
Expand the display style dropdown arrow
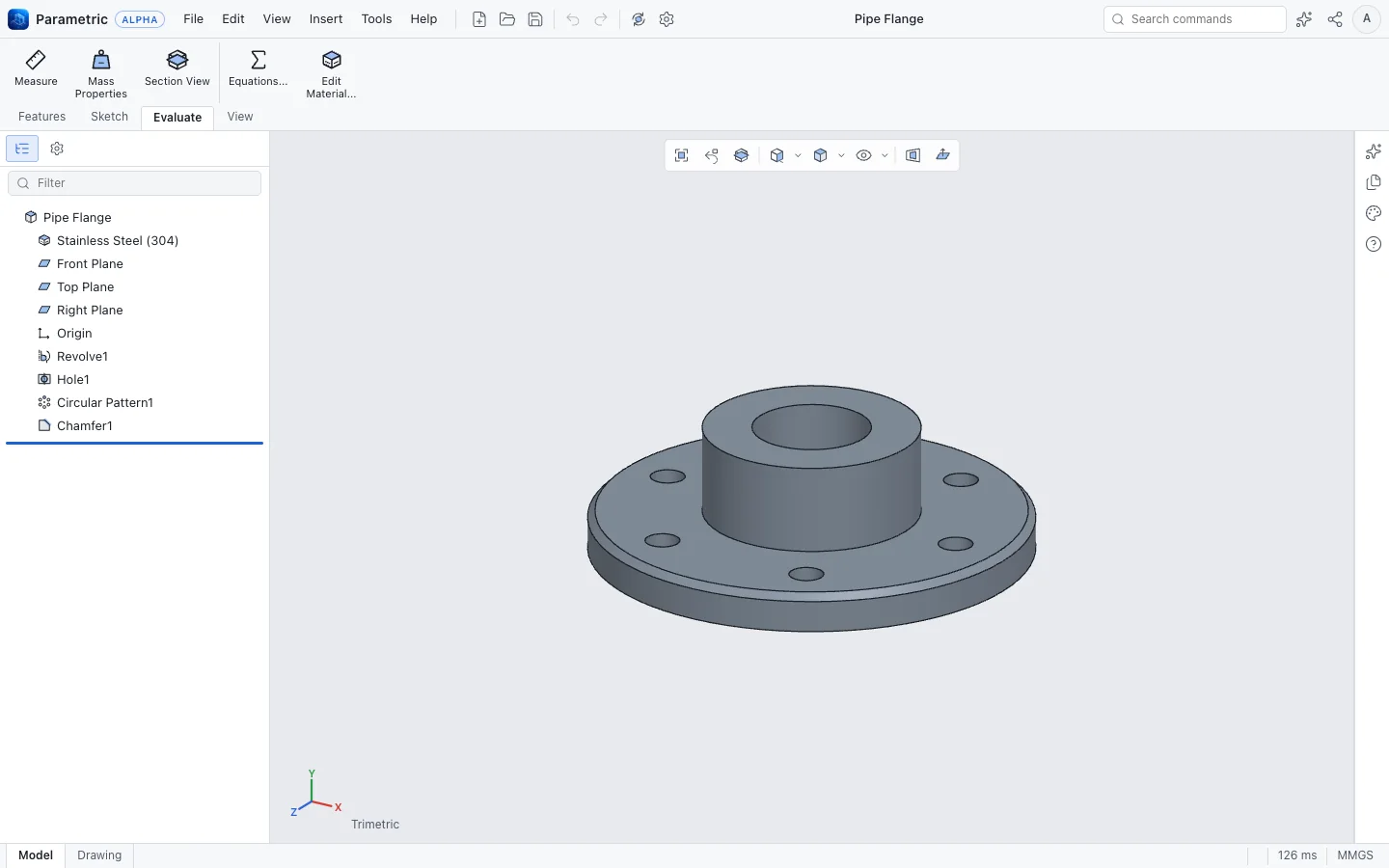(x=841, y=155)
